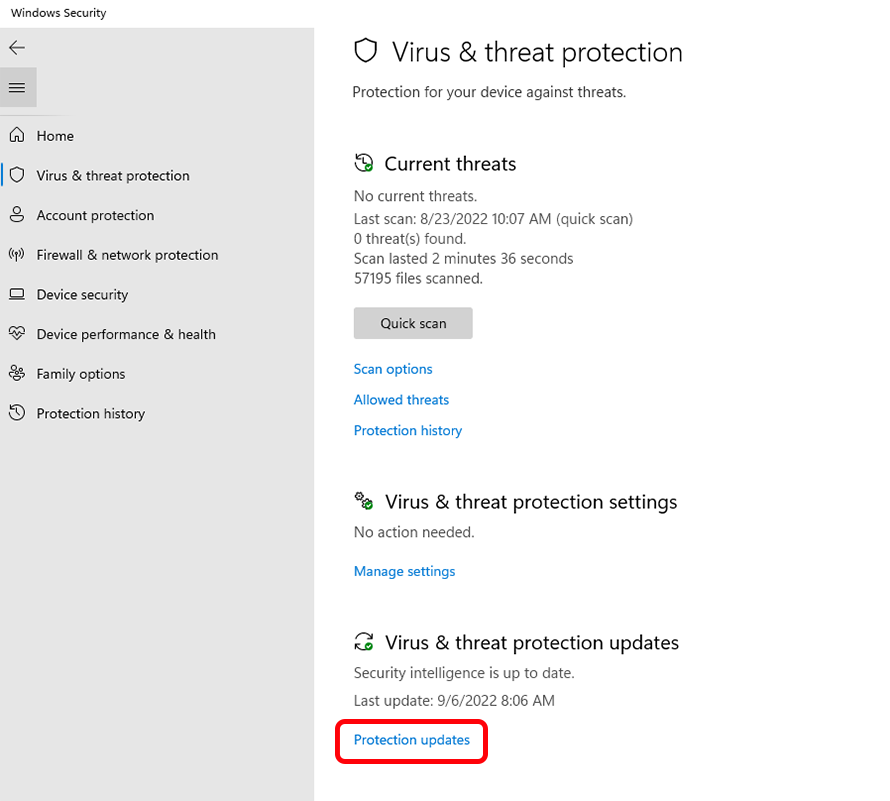890x801 pixels.
Task: Click the Firewall wireless signal icon
Action: coord(17,255)
